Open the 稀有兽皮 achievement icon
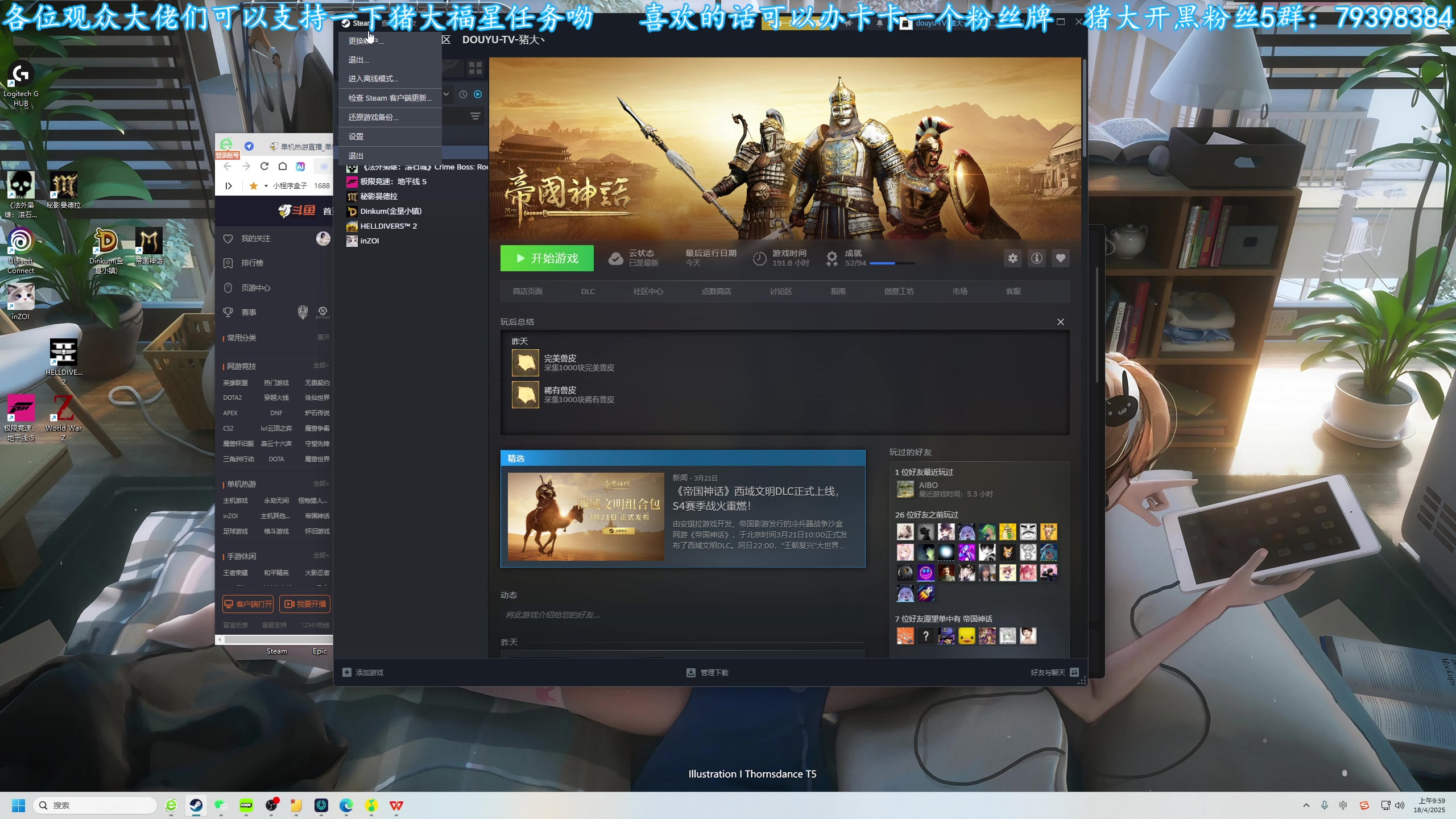 pos(525,395)
